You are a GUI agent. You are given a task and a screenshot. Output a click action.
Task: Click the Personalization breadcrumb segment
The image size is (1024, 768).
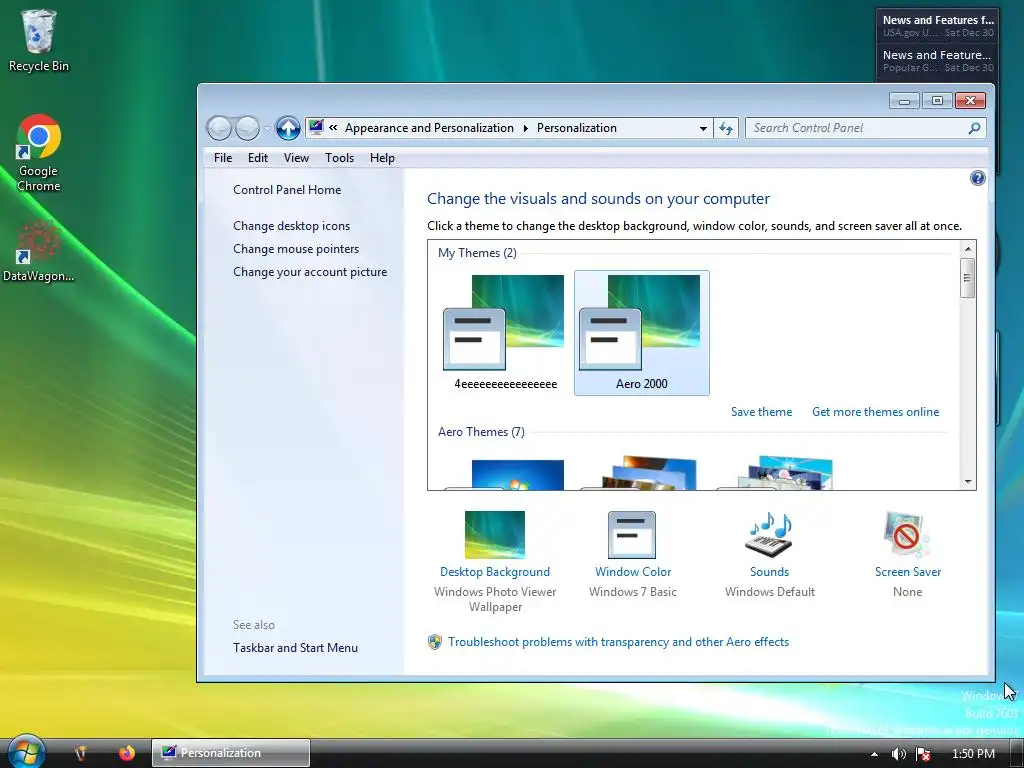point(577,128)
